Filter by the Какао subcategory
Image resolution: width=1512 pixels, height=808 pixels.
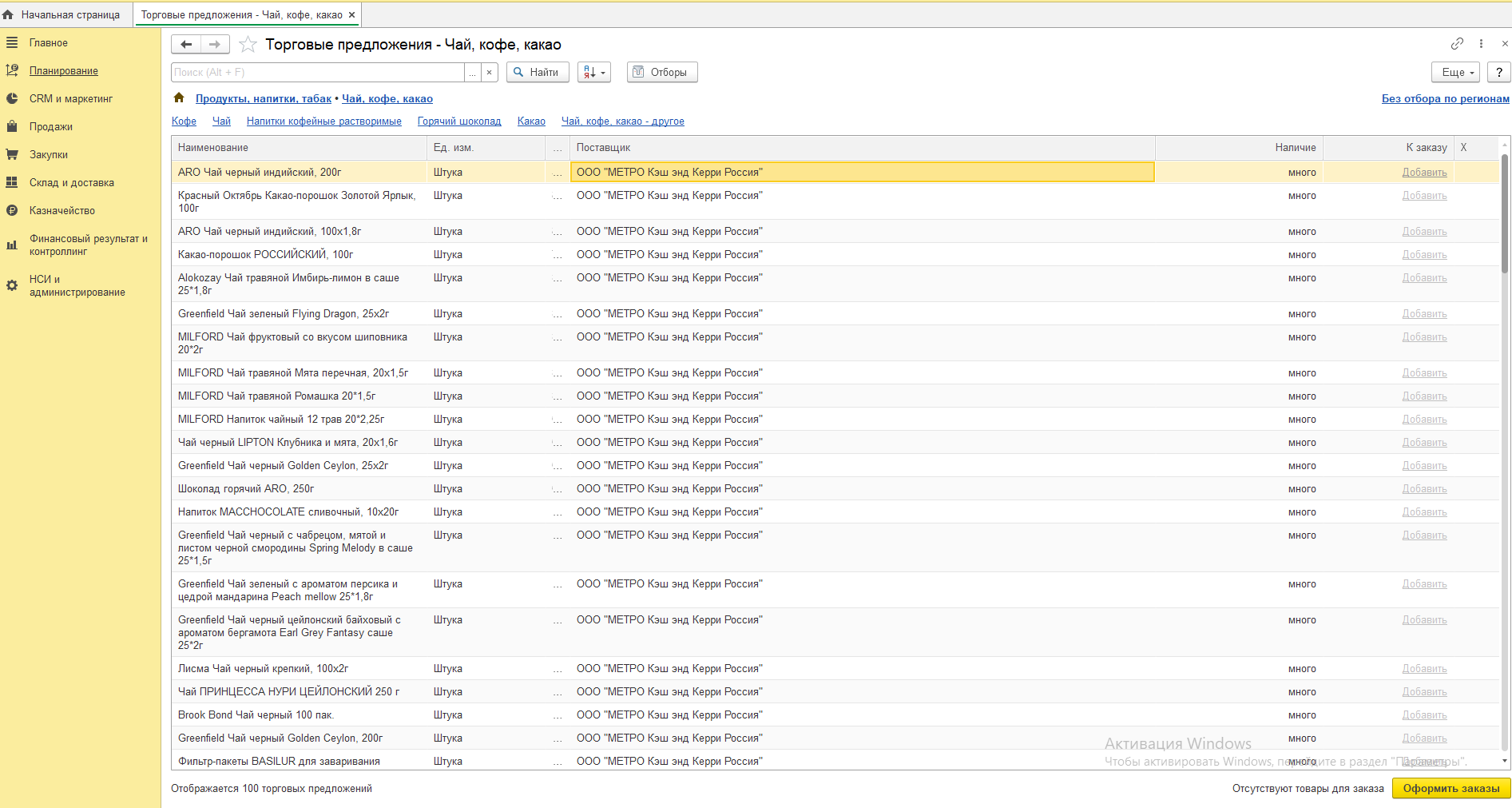[531, 121]
